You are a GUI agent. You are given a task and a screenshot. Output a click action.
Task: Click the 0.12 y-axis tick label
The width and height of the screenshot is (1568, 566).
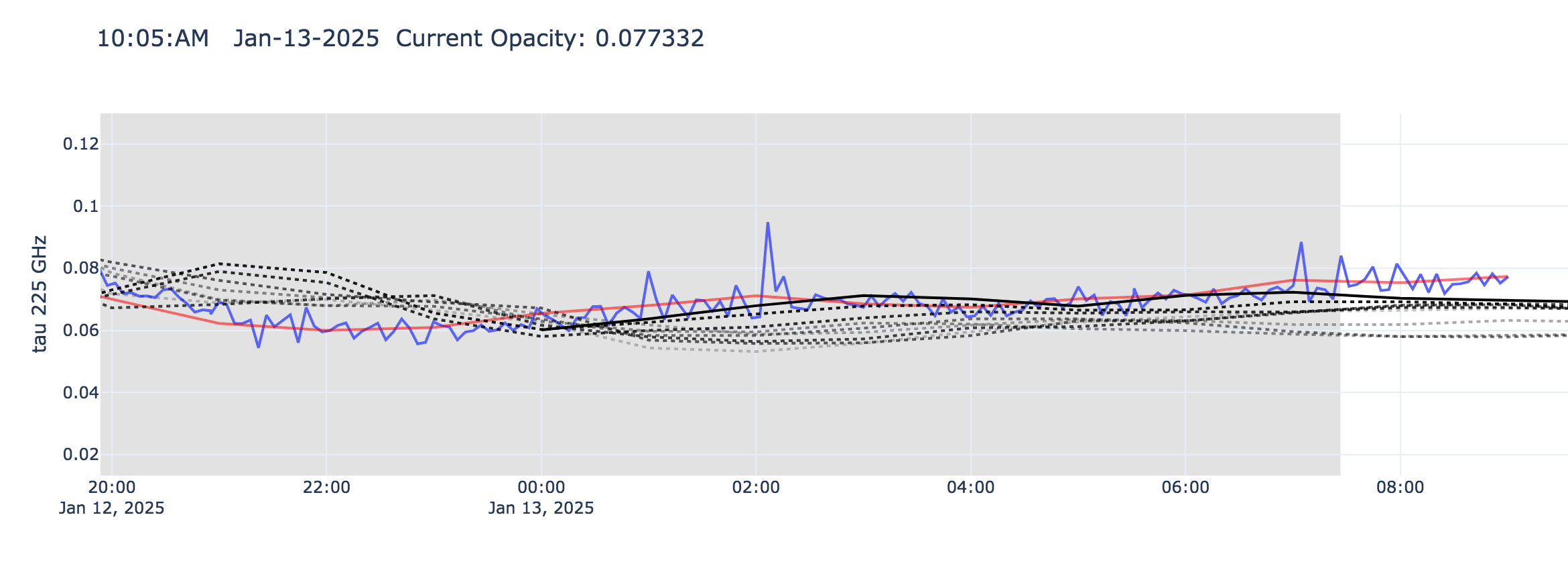80,144
